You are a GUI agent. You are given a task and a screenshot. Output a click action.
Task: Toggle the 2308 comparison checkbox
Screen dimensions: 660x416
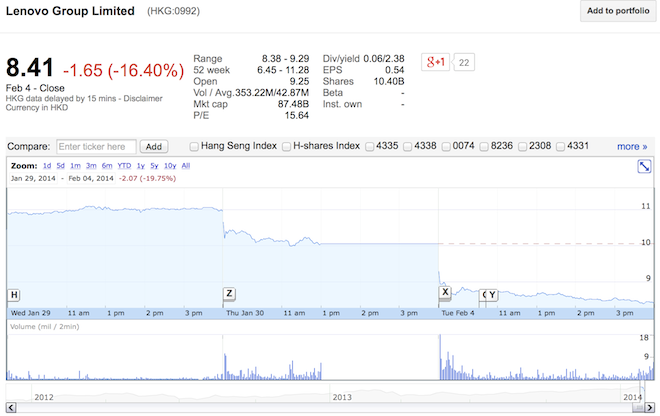[522, 147]
